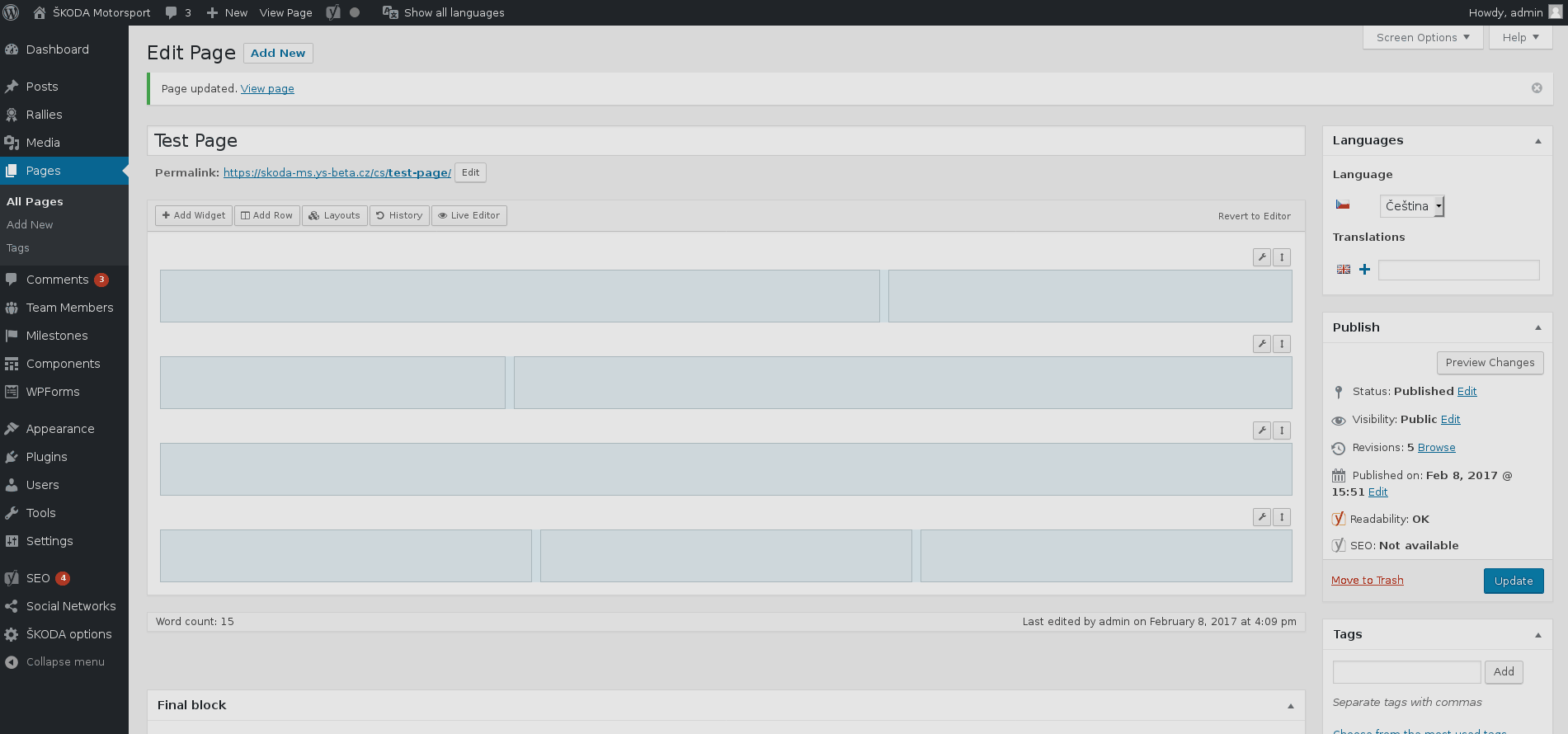
Task: Focus the tags input field
Action: pos(1406,672)
